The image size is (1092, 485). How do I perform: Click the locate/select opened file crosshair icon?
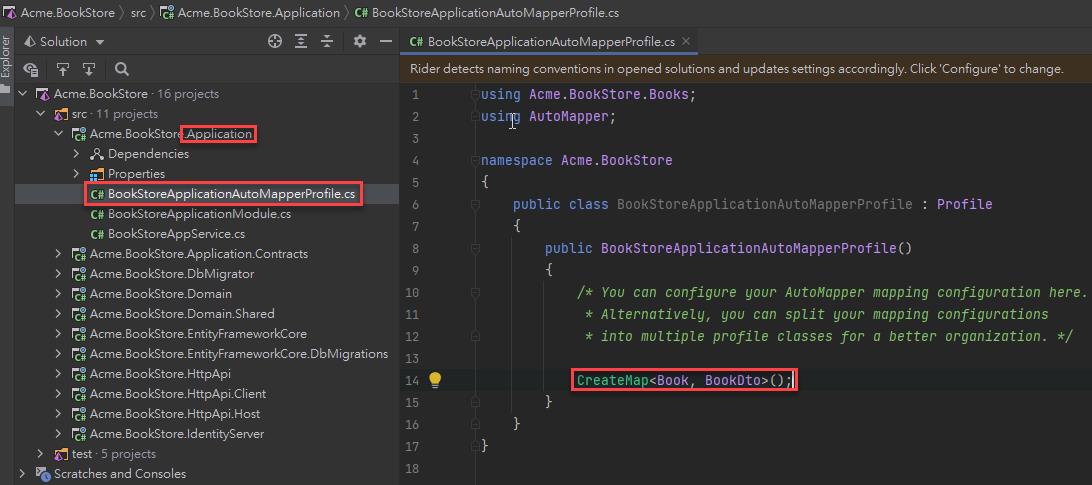click(x=275, y=42)
